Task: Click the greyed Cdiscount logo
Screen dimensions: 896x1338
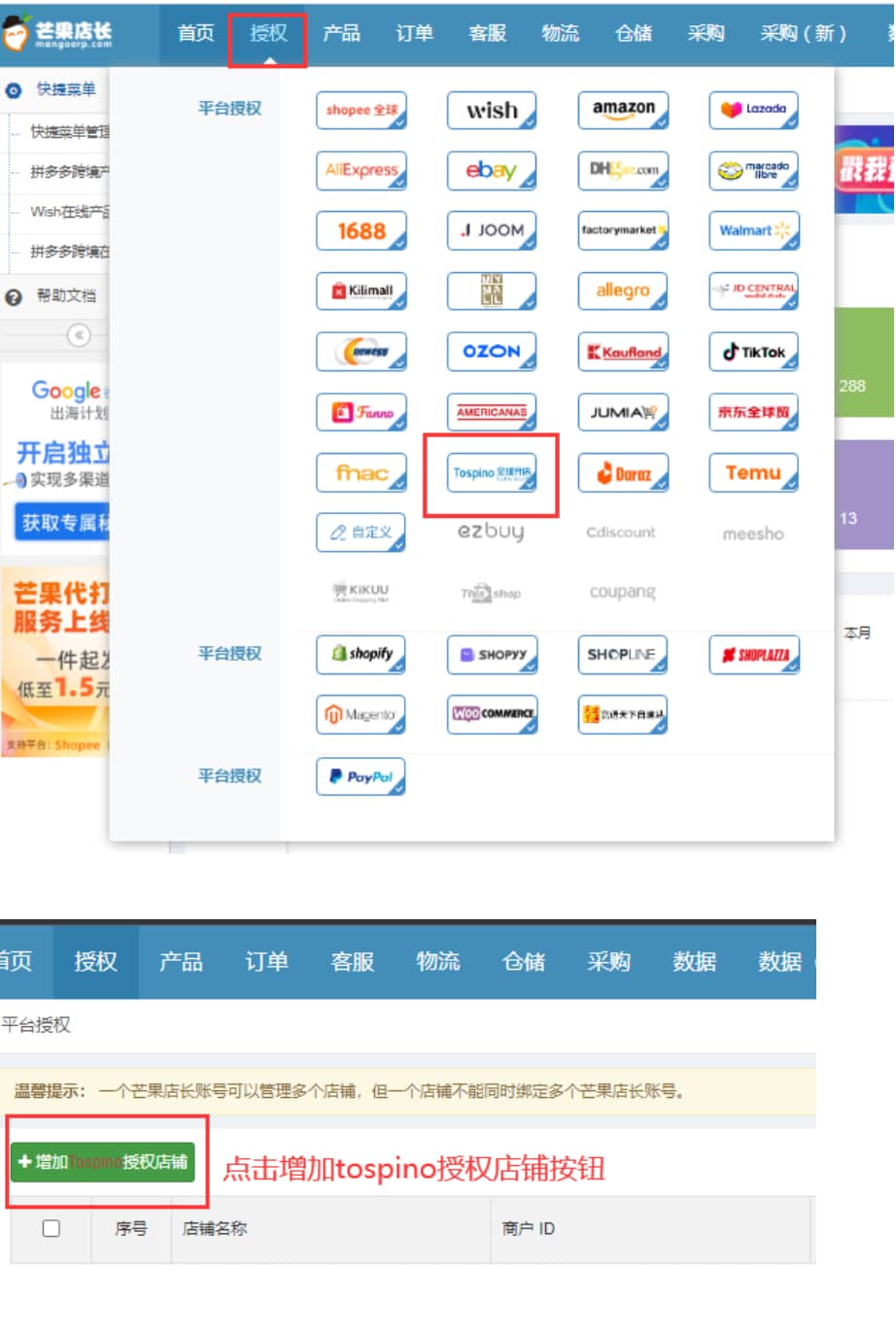Action: [621, 532]
